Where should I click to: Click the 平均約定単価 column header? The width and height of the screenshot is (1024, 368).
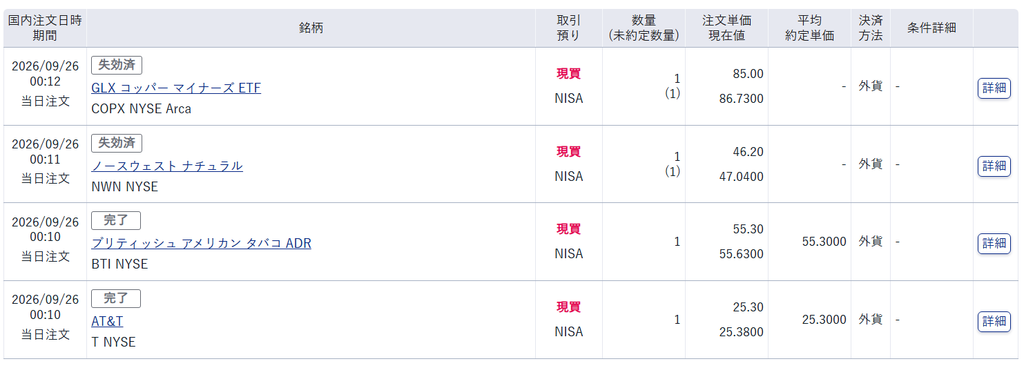point(810,28)
